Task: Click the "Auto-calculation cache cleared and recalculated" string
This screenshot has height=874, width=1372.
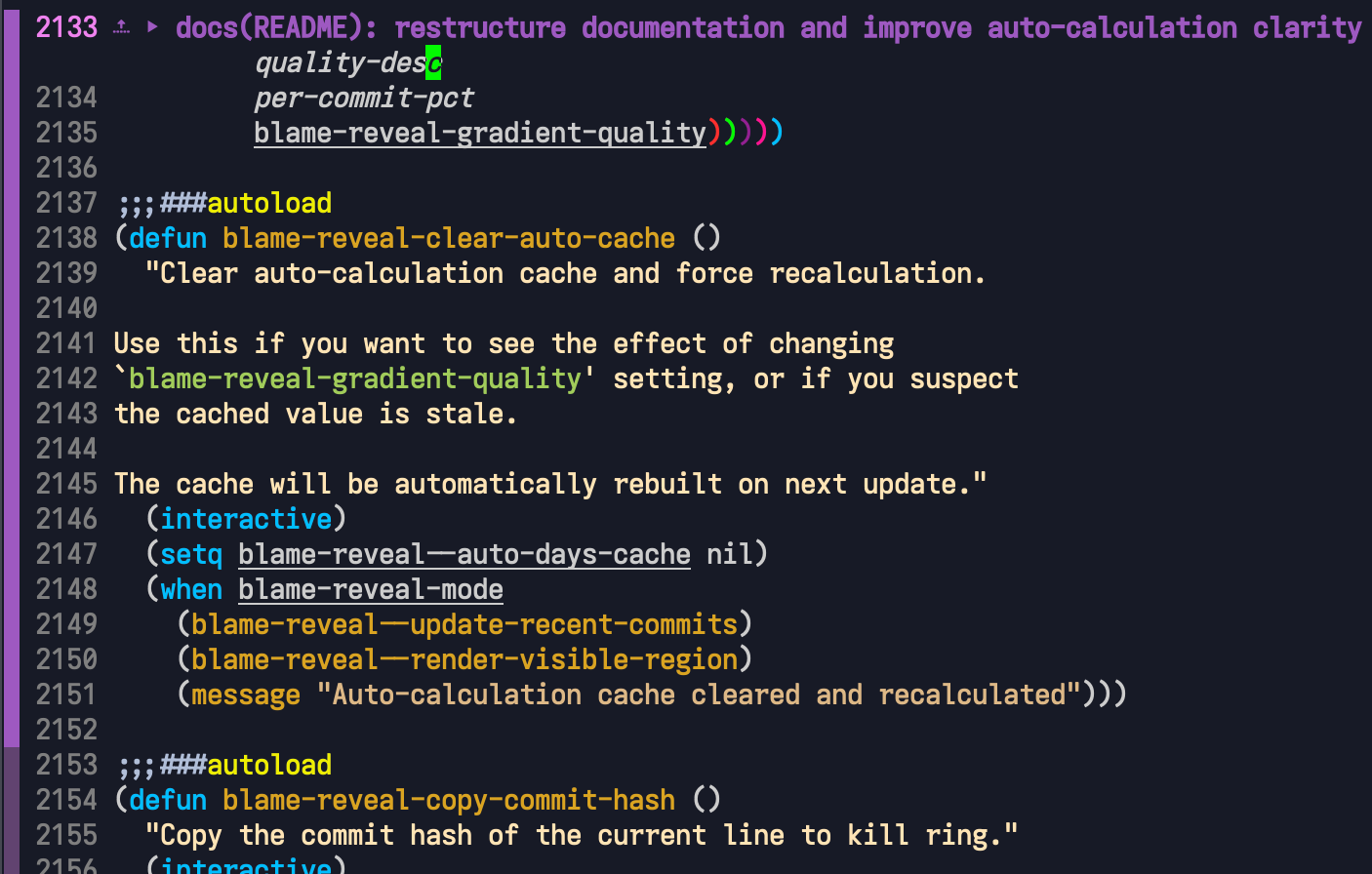Action: coord(698,695)
